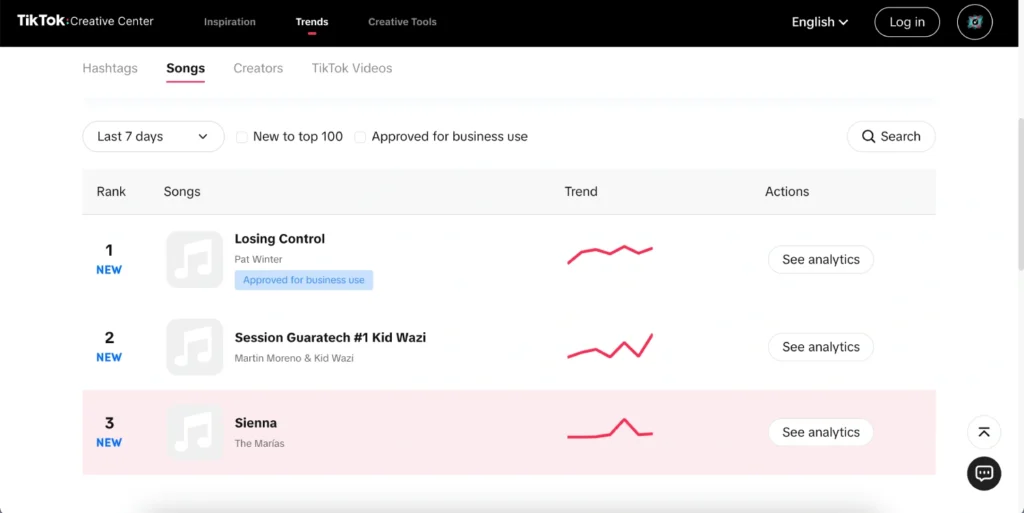Click the TikTok Creative Center logo
This screenshot has height=513, width=1024.
point(85,21)
